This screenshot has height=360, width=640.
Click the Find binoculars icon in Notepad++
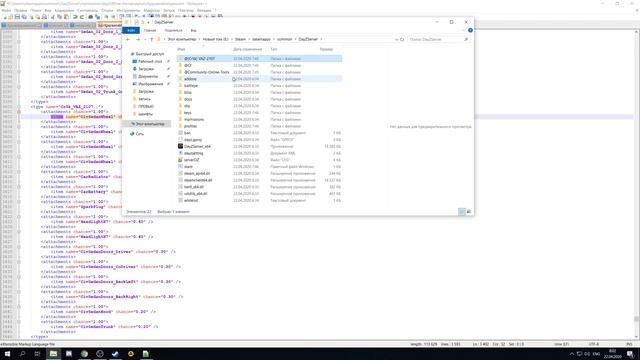tap(90, 17)
